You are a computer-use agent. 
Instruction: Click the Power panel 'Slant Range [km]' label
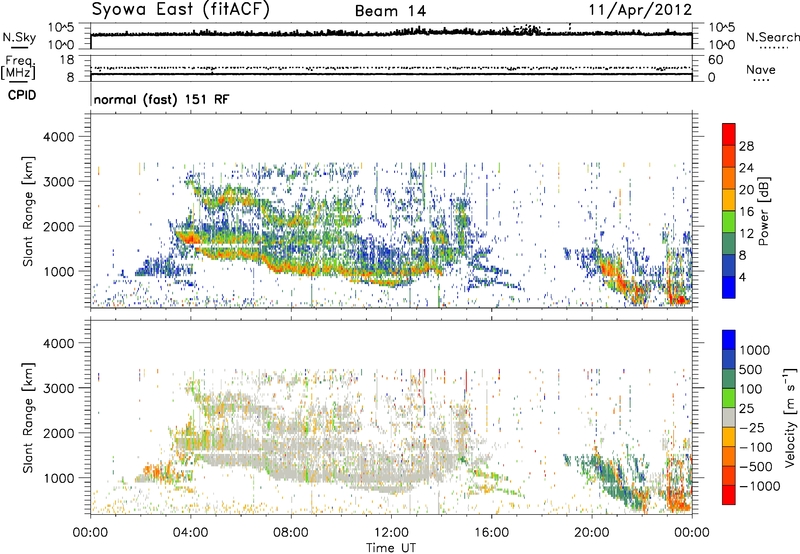pos(28,211)
